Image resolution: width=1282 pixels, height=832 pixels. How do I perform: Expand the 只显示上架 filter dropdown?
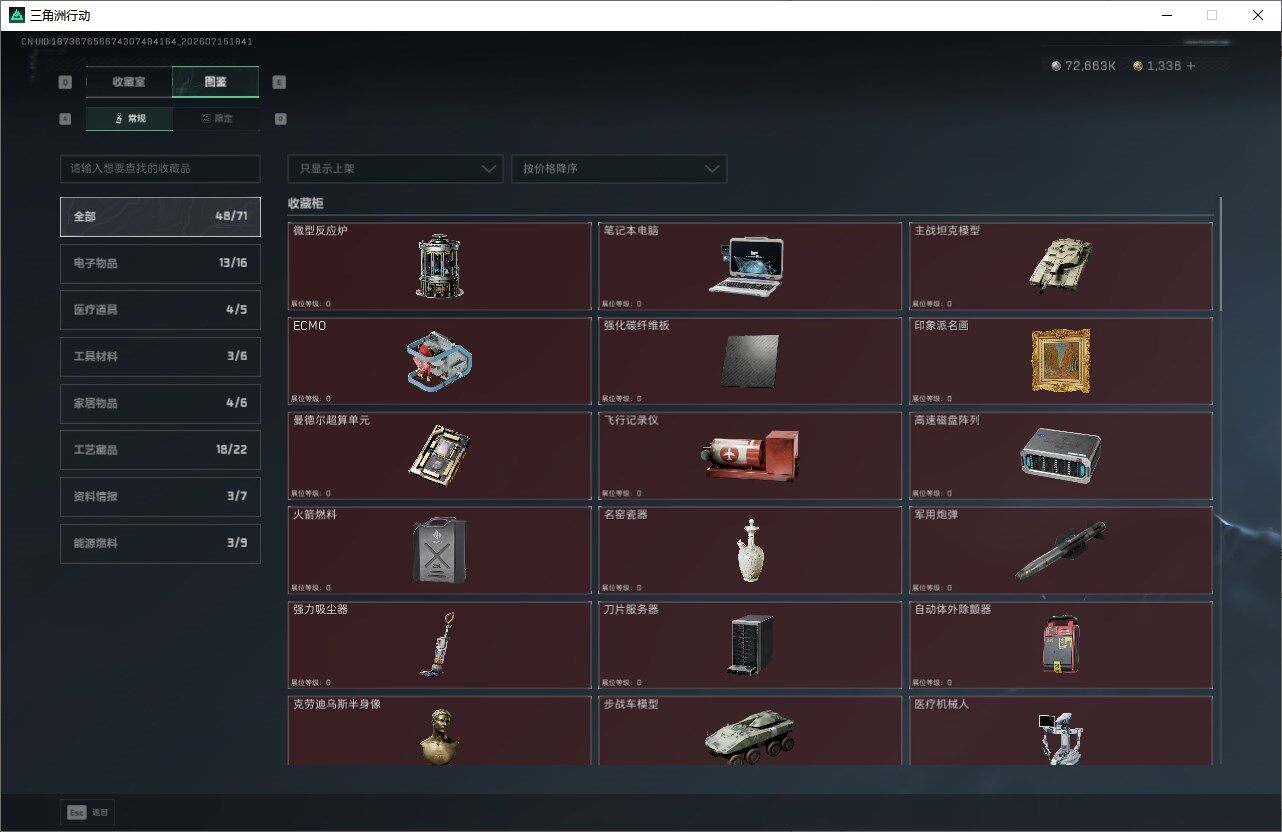395,169
